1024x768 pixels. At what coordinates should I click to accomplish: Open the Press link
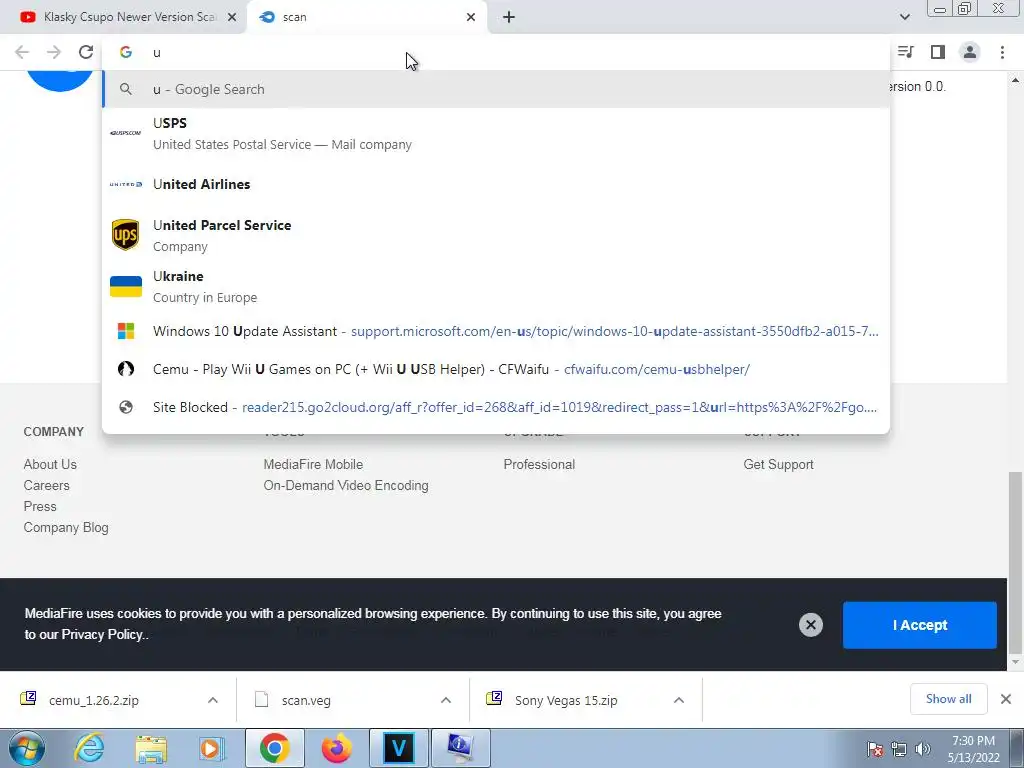click(x=40, y=506)
